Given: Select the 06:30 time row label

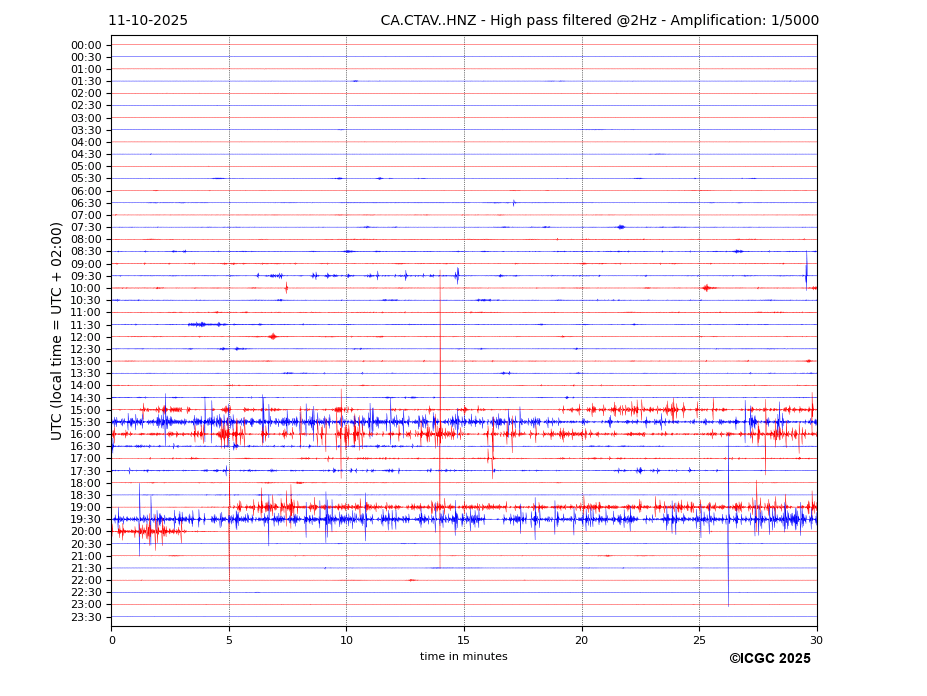Looking at the screenshot, I should pyautogui.click(x=86, y=203).
